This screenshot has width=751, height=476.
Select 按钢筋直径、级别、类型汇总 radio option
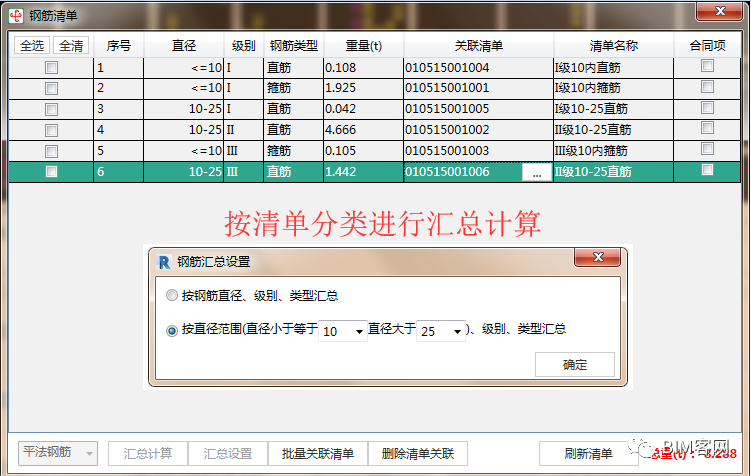click(x=171, y=295)
